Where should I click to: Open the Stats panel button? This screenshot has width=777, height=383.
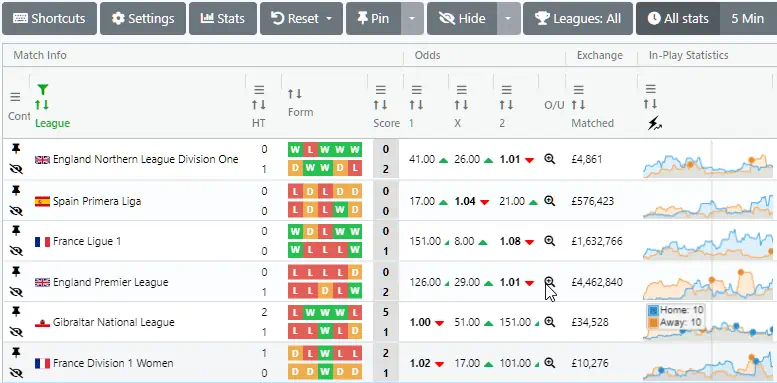(223, 19)
